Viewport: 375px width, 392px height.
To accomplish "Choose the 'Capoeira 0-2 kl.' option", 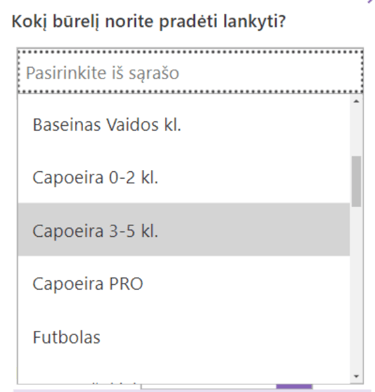I will (184, 177).
